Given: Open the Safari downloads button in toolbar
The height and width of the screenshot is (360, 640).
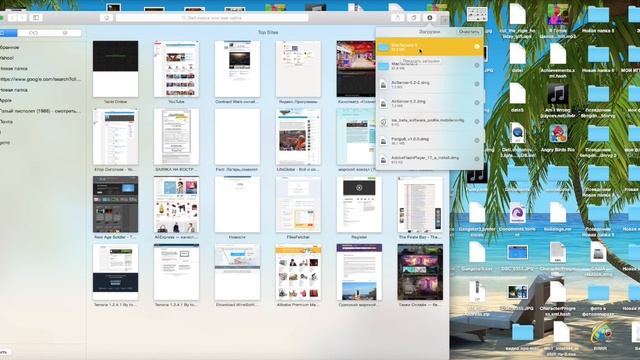Looking at the screenshot, I should [429, 18].
